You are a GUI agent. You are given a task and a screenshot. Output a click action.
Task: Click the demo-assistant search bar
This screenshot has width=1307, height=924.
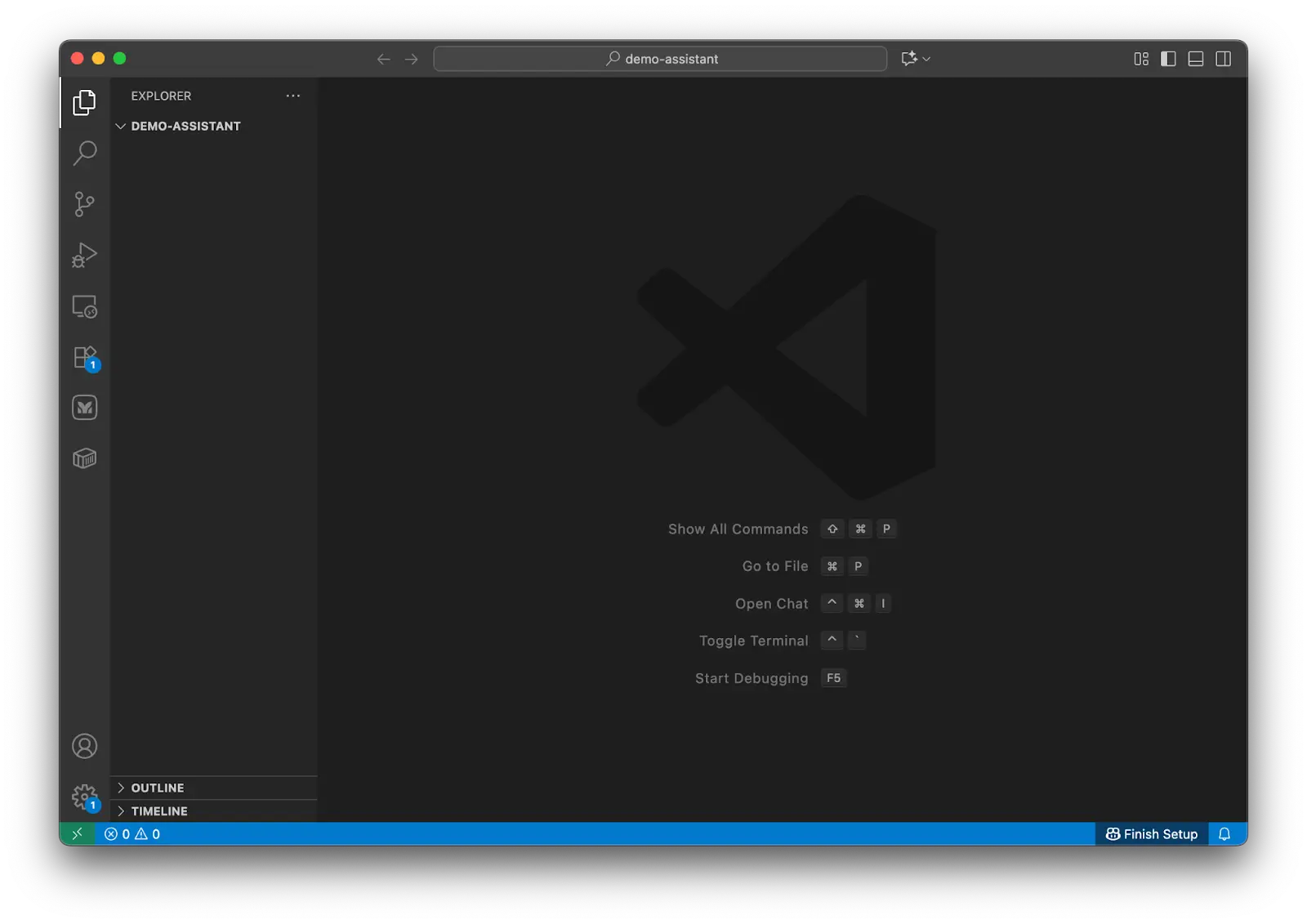click(661, 58)
